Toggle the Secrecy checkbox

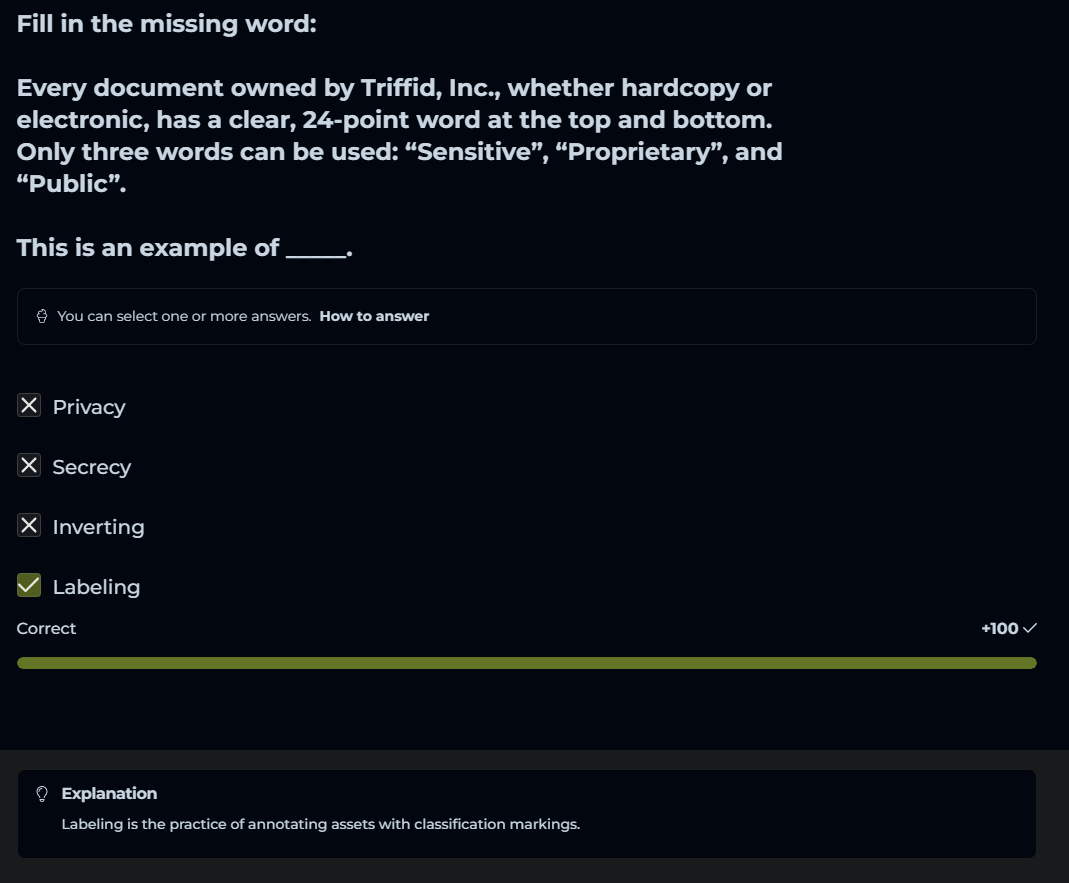coord(29,466)
